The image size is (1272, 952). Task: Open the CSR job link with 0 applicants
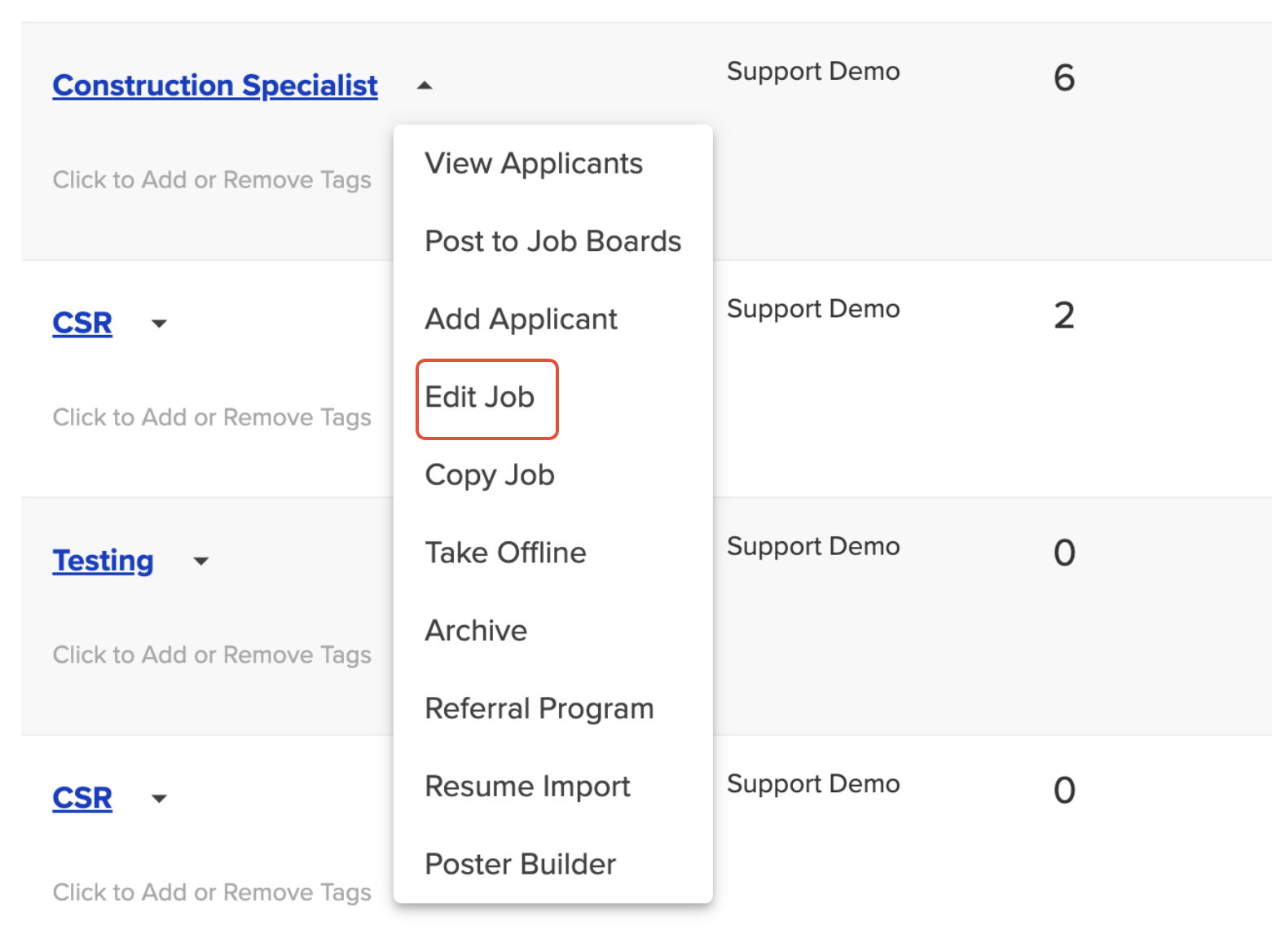tap(82, 799)
